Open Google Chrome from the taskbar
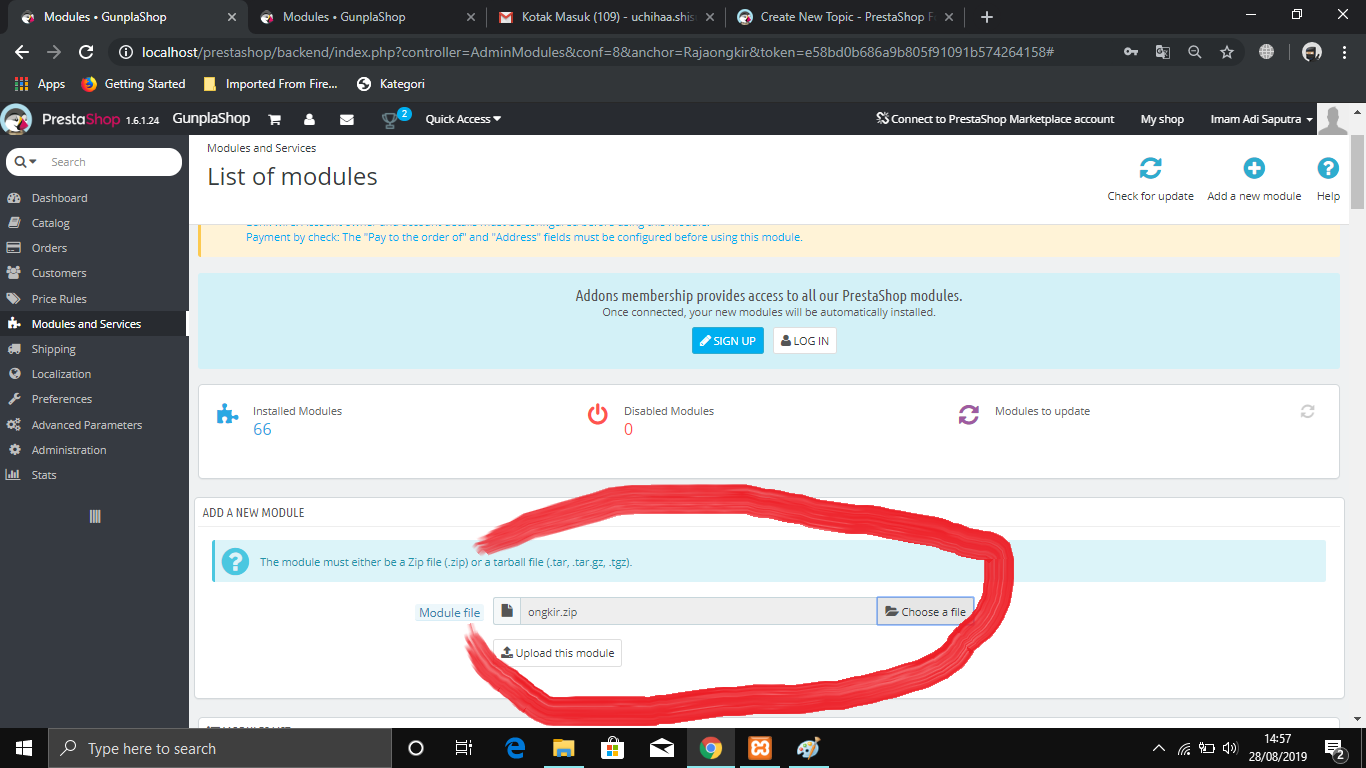1366x768 pixels. point(710,747)
